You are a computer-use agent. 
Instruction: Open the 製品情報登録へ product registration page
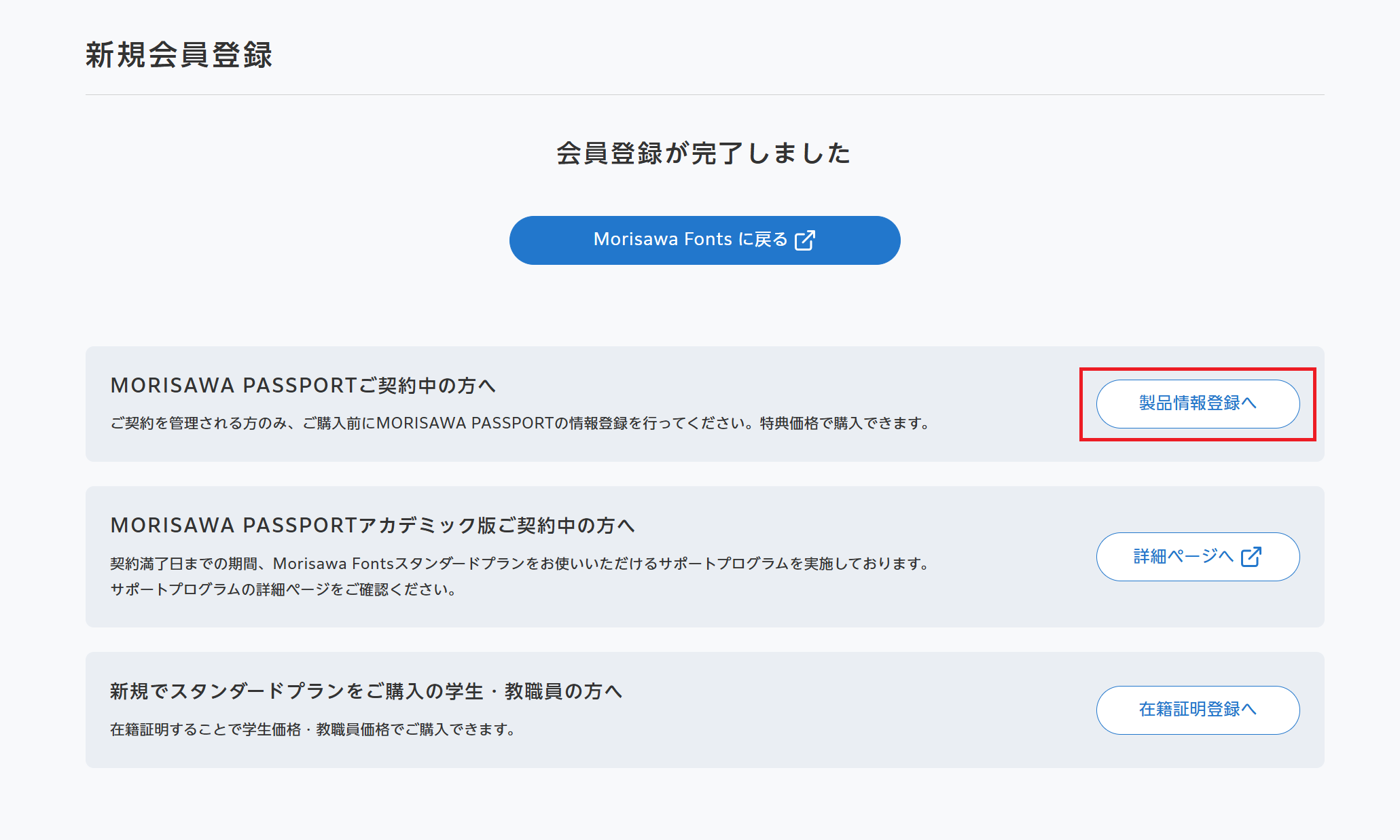(x=1197, y=403)
